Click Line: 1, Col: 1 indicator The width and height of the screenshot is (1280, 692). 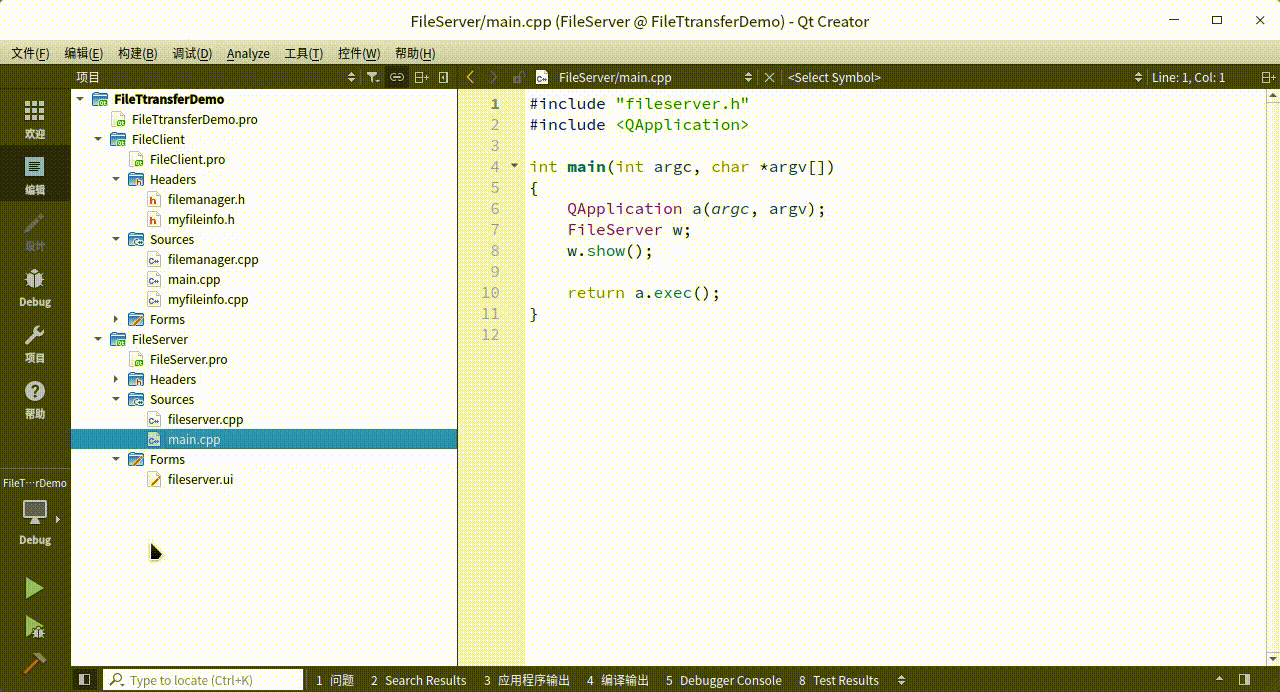click(x=1188, y=77)
